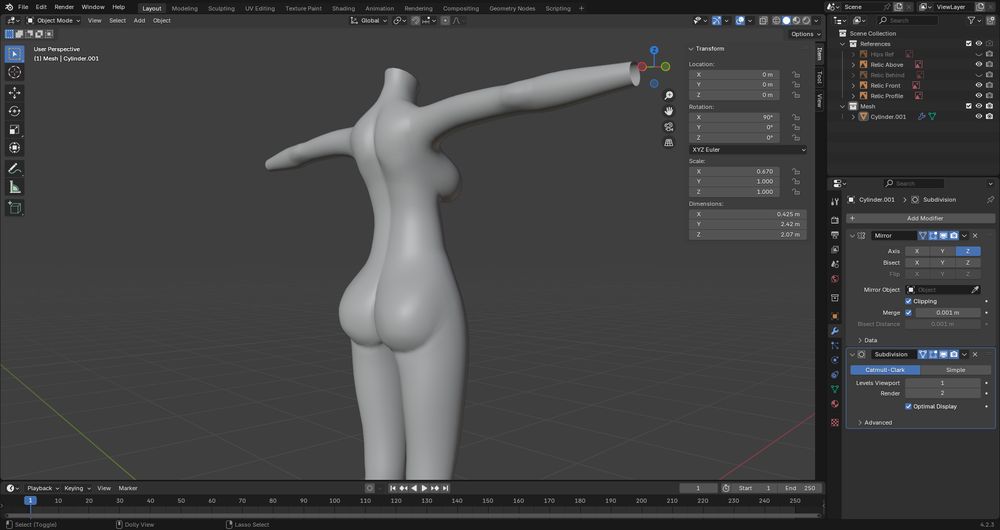This screenshot has height=530, width=1000.
Task: Open the viewport Add menu
Action: tap(139, 20)
